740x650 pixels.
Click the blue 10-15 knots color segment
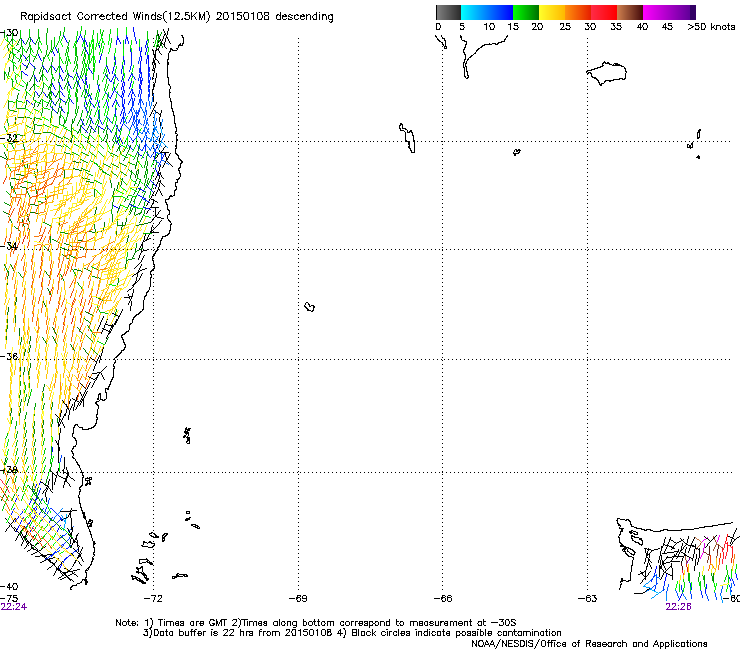500,12
